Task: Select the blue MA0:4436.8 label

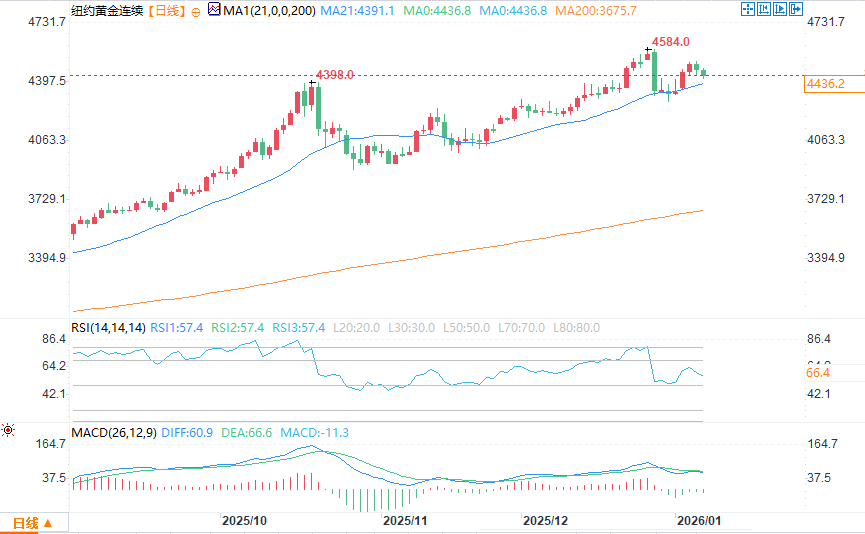Action: (x=513, y=10)
